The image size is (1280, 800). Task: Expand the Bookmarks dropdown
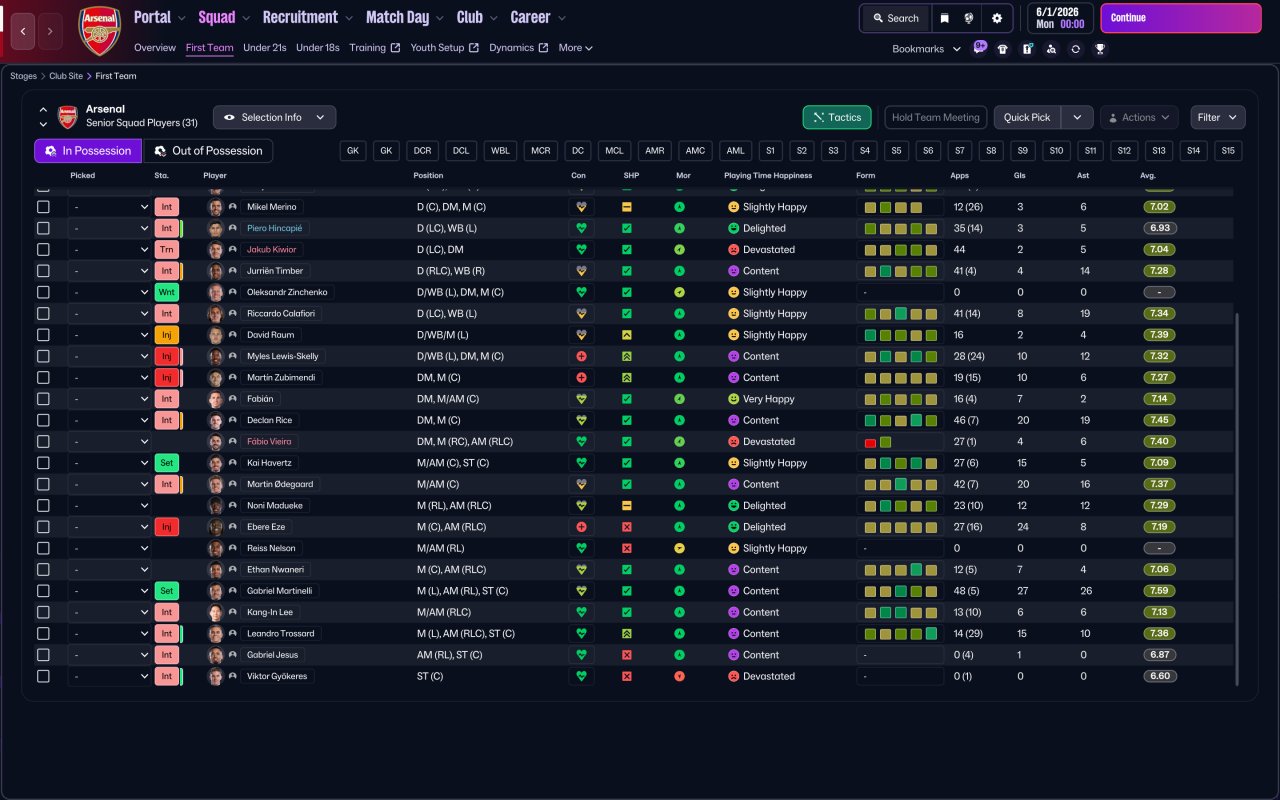tap(926, 48)
